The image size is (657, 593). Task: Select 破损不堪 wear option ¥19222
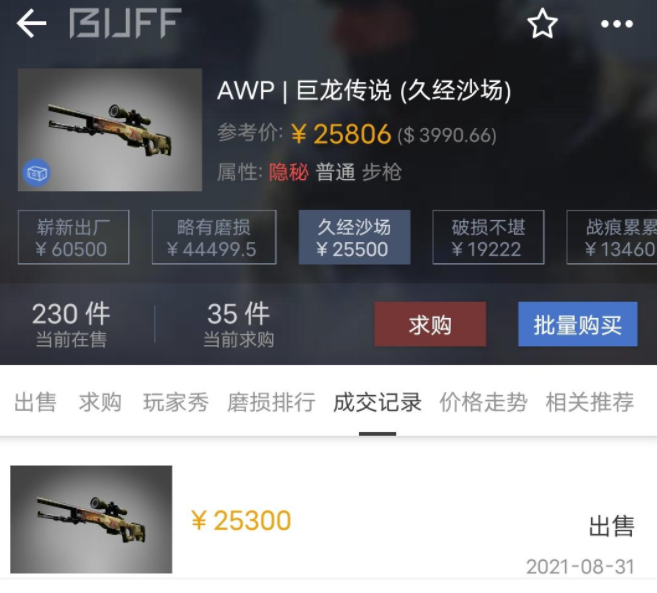point(488,237)
